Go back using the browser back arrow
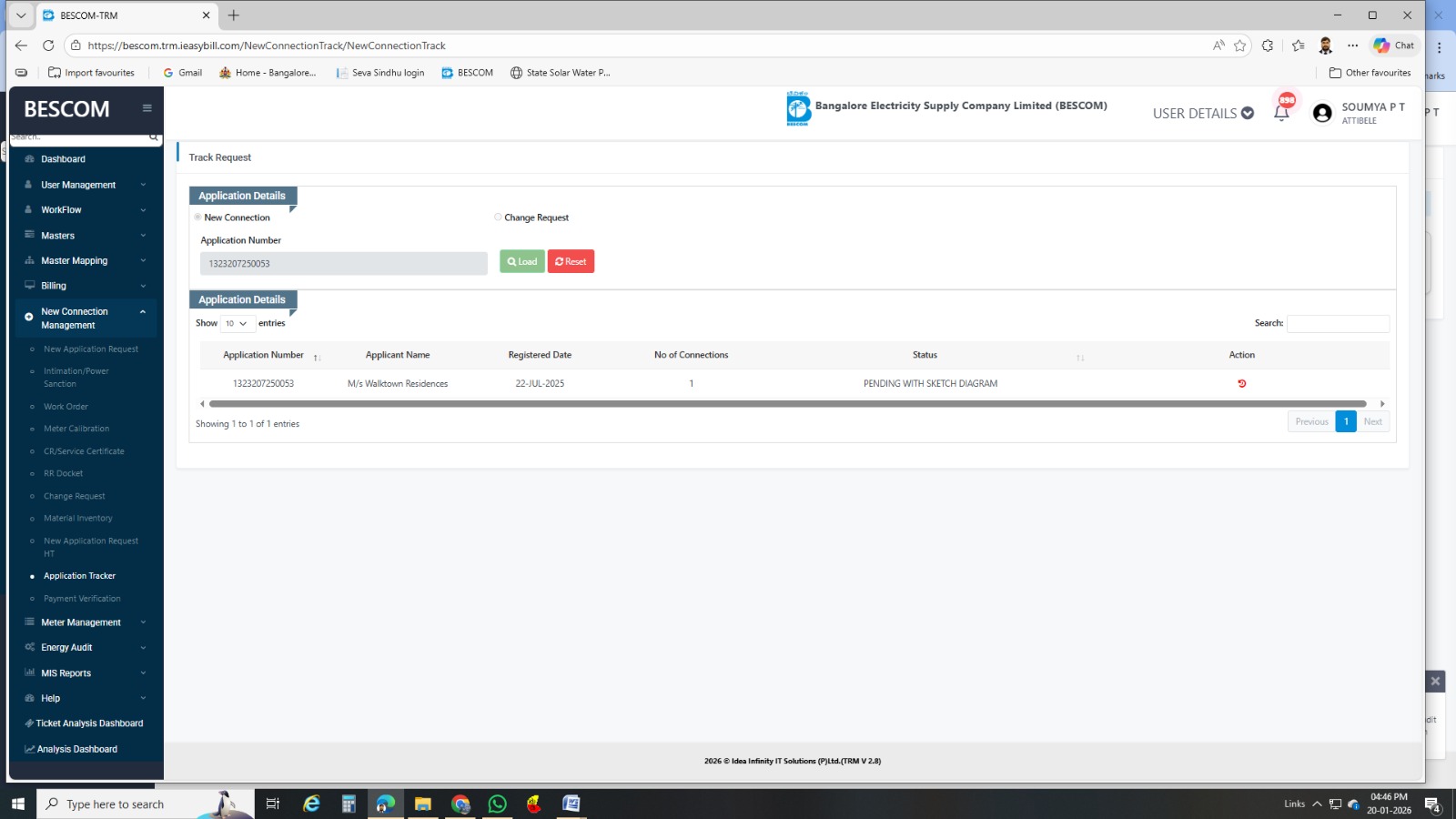The width and height of the screenshot is (1456, 819). [21, 45]
